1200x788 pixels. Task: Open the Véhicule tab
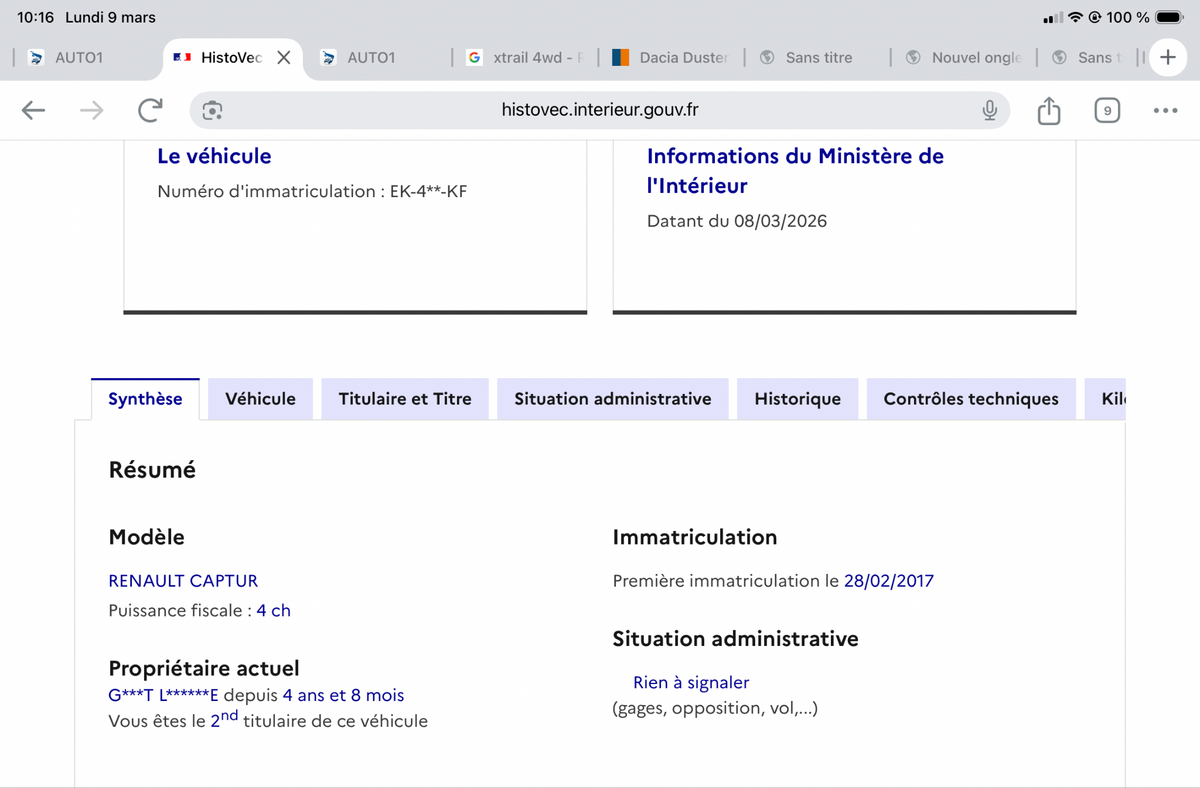[x=260, y=399]
